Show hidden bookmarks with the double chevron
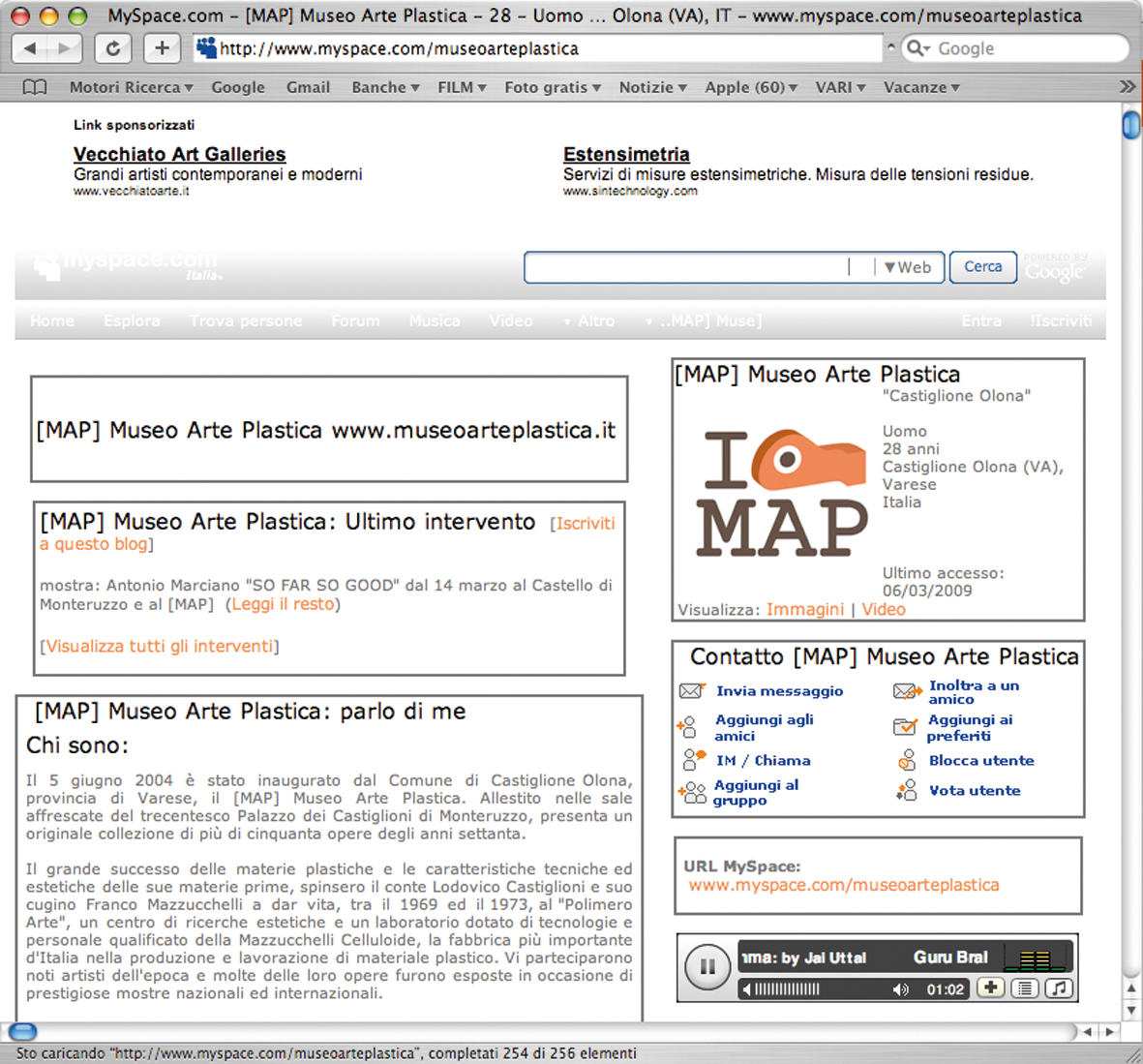This screenshot has width=1143, height=1064. tap(1127, 87)
